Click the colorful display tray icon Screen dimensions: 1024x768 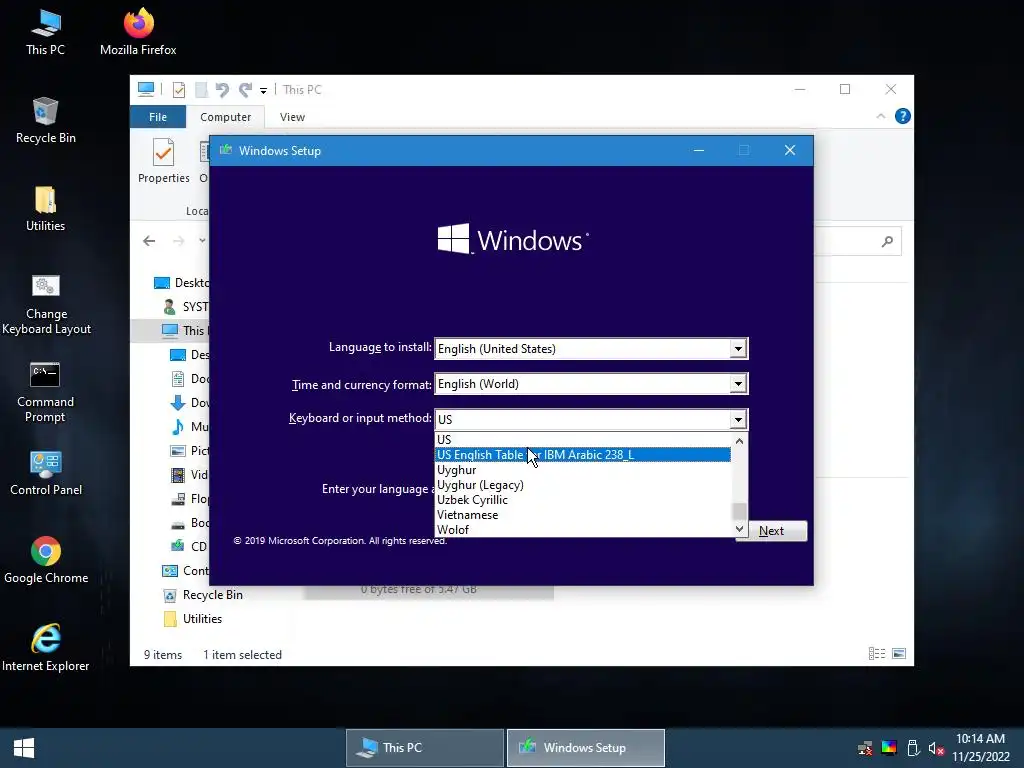click(889, 748)
